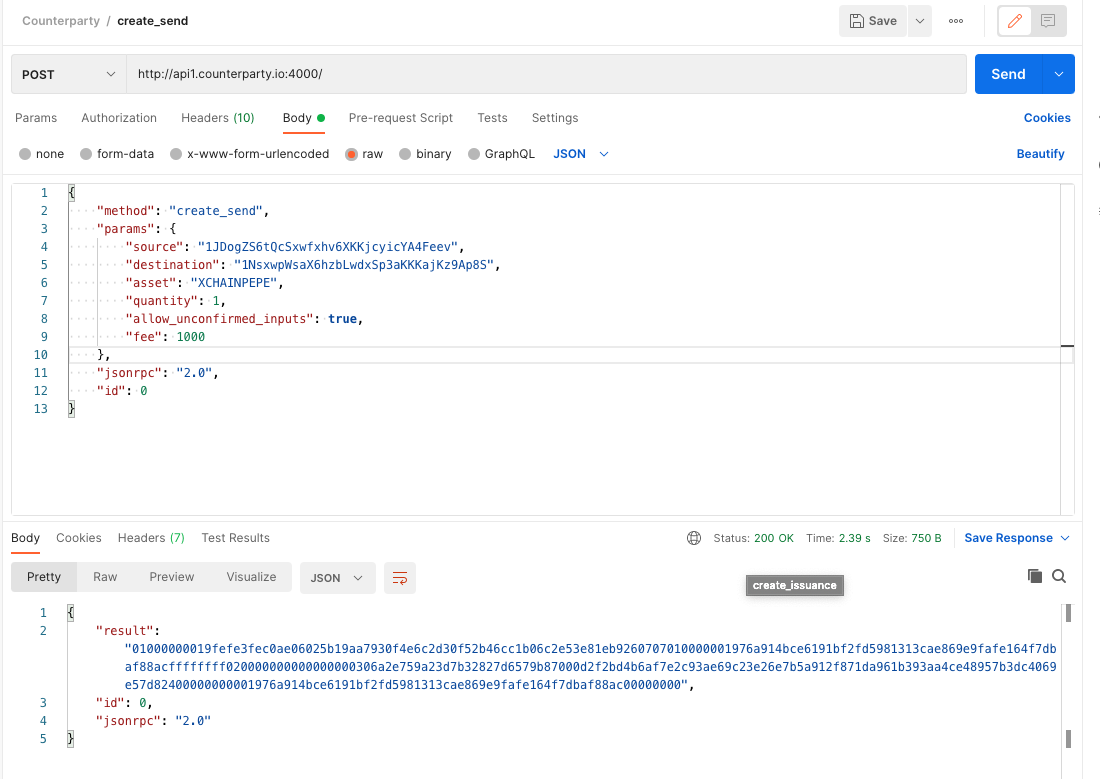The image size is (1100, 779).
Task: Open the three-dot more actions menu
Action: tap(955, 21)
